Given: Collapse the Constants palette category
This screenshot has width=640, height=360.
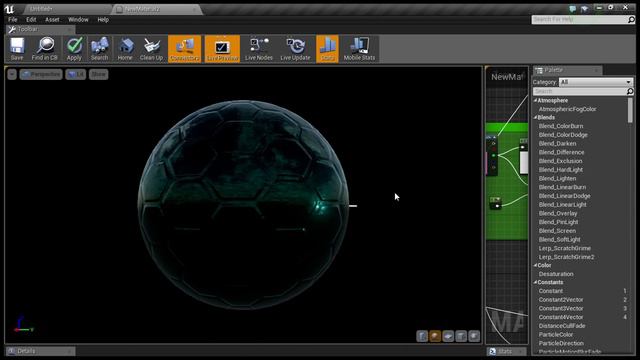Looking at the screenshot, I should 536,282.
